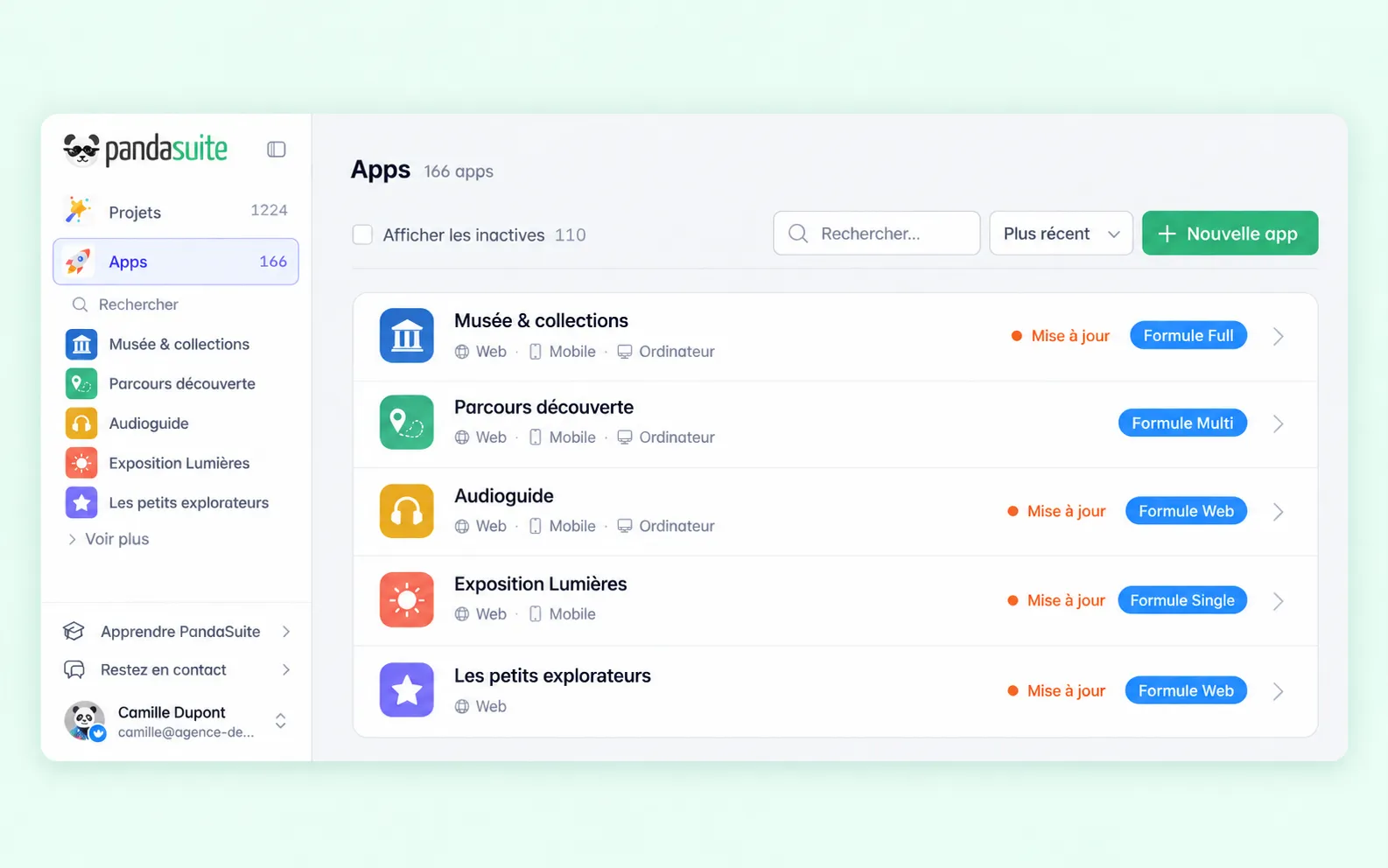Expand the Apprendre PandaSuite submenu arrow
The height and width of the screenshot is (868, 1388).
(x=286, y=632)
